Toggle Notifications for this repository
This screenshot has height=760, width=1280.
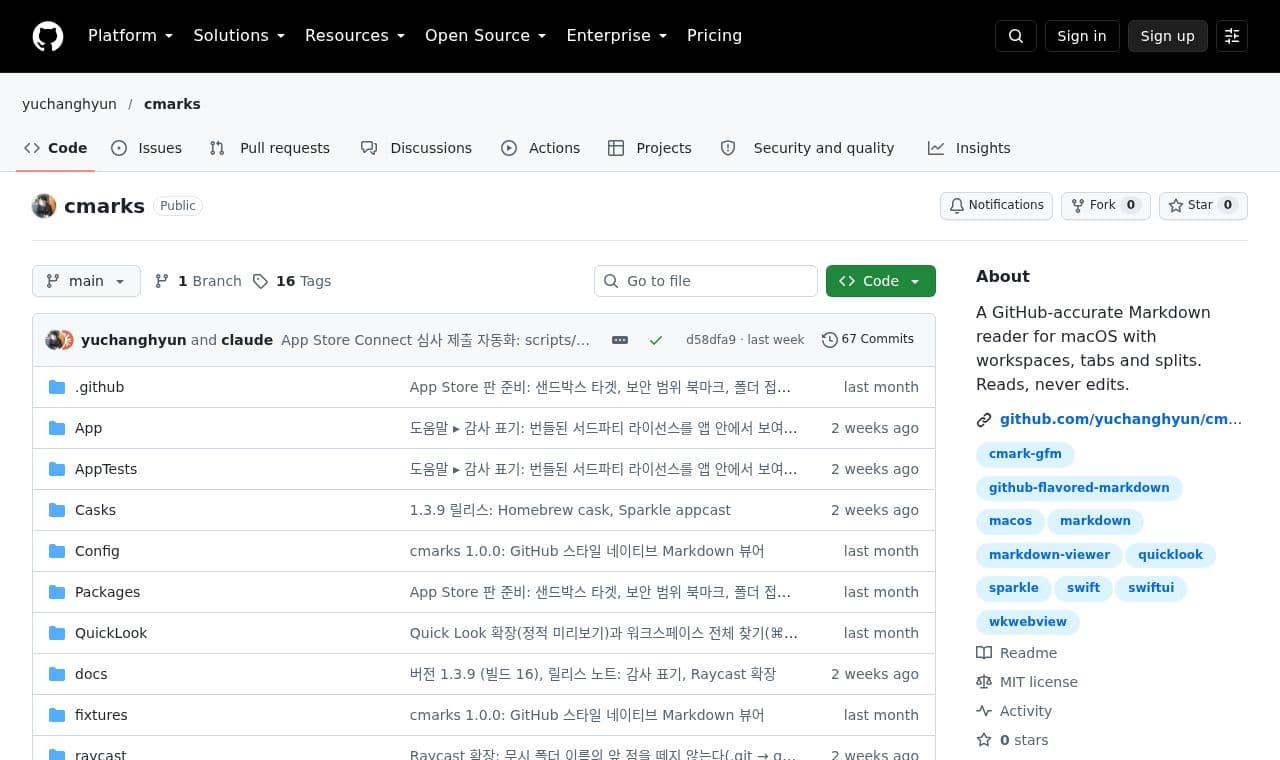click(996, 205)
